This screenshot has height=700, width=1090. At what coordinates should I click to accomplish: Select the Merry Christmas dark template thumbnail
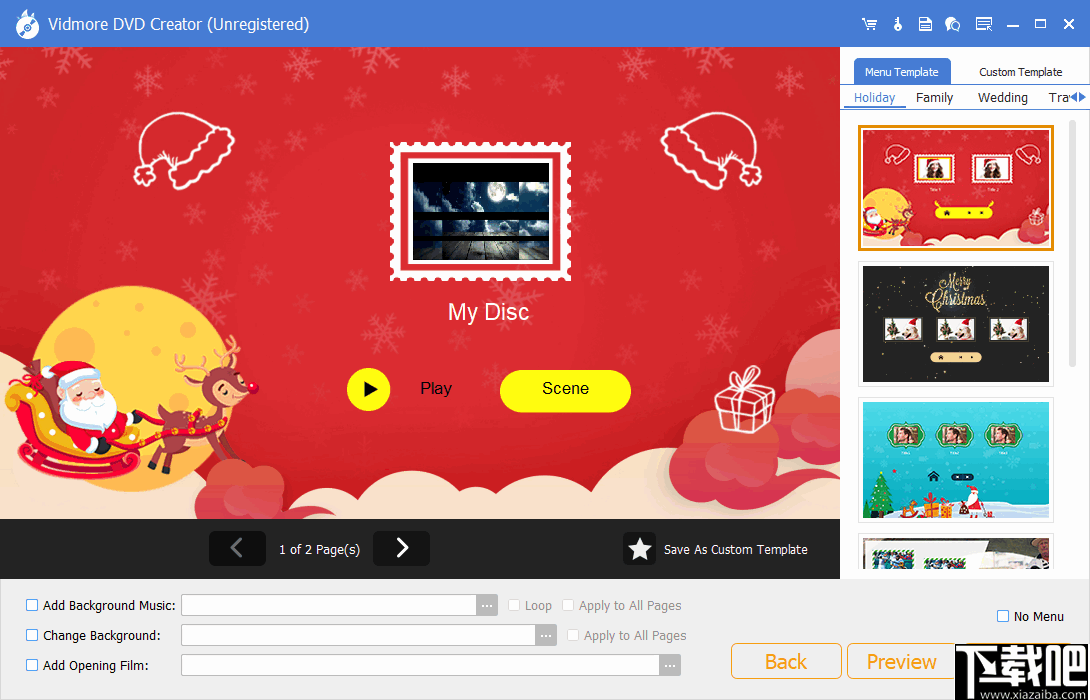955,324
